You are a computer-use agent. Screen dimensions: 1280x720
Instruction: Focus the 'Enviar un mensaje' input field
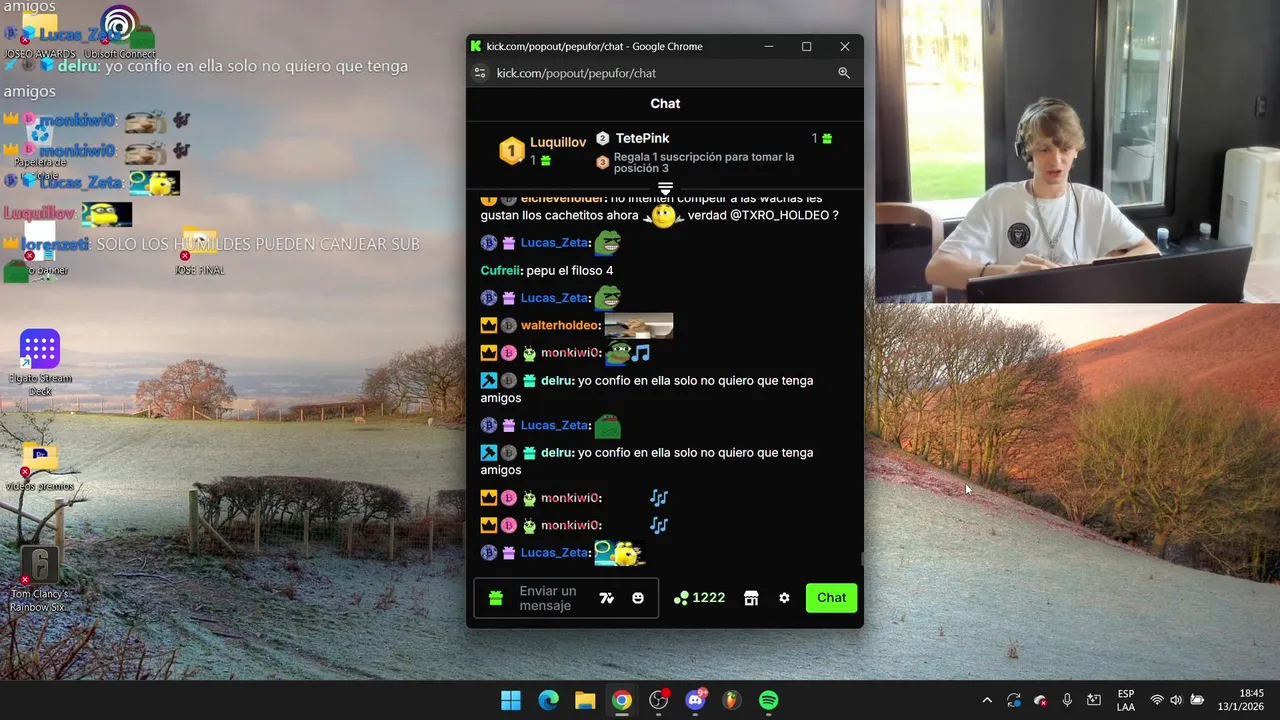pyautogui.click(x=566, y=598)
